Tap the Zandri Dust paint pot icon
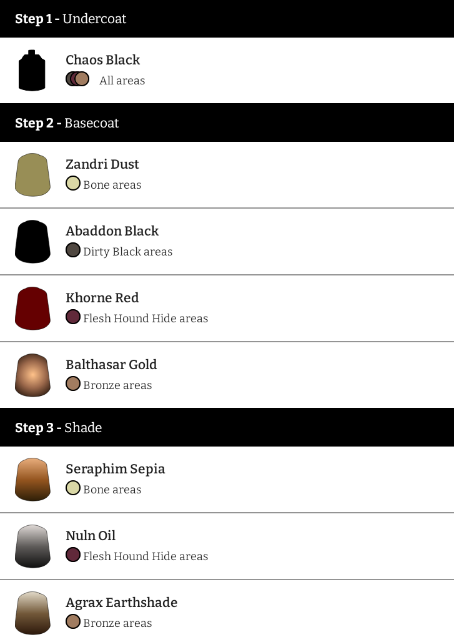 coord(33,175)
